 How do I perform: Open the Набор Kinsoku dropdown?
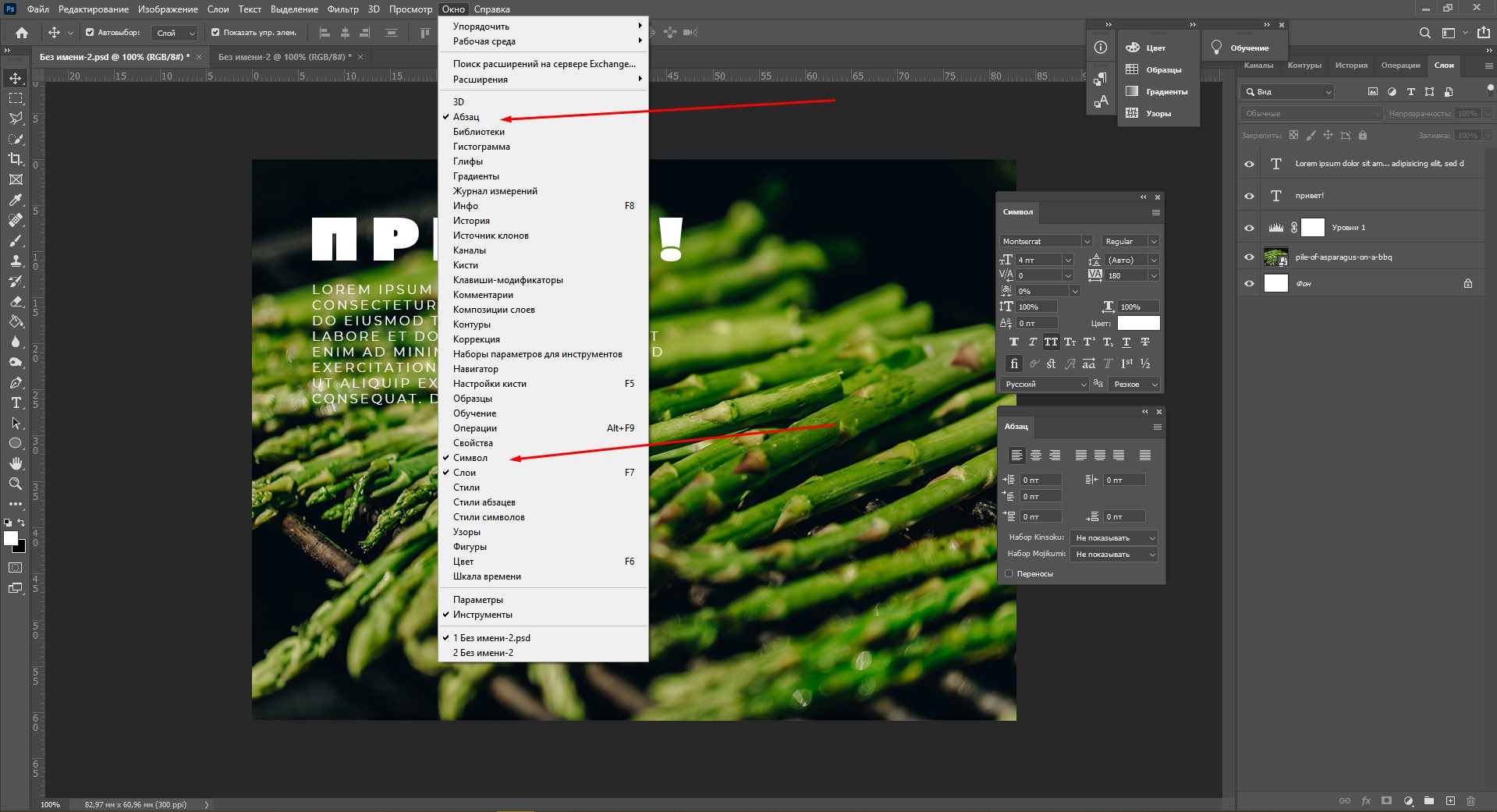point(1113,538)
